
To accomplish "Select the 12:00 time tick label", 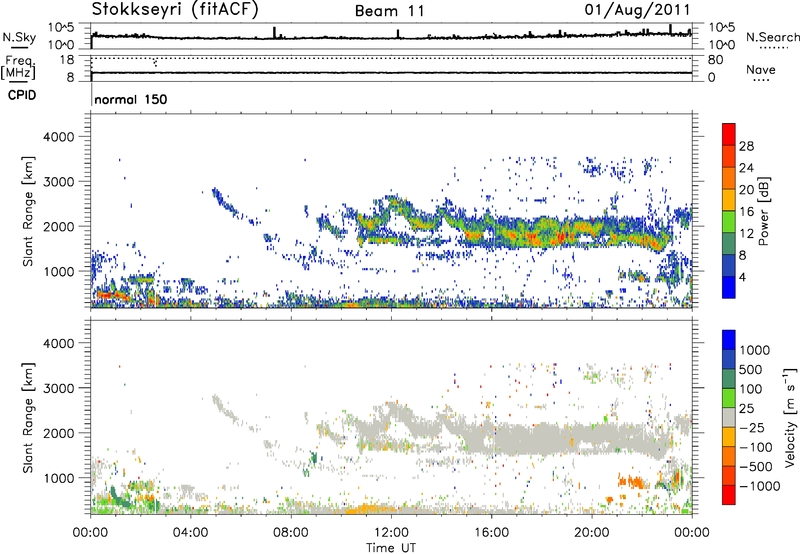I will pos(391,533).
